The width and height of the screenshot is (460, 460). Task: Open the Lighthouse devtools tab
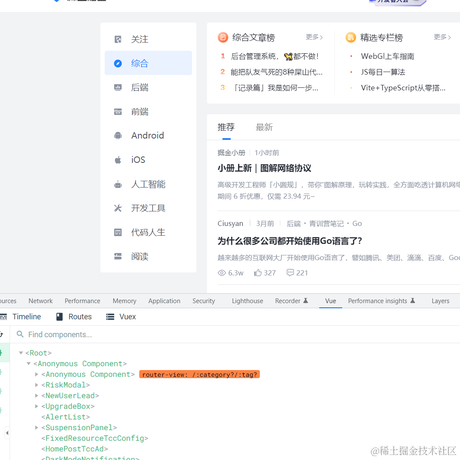pyautogui.click(x=247, y=301)
